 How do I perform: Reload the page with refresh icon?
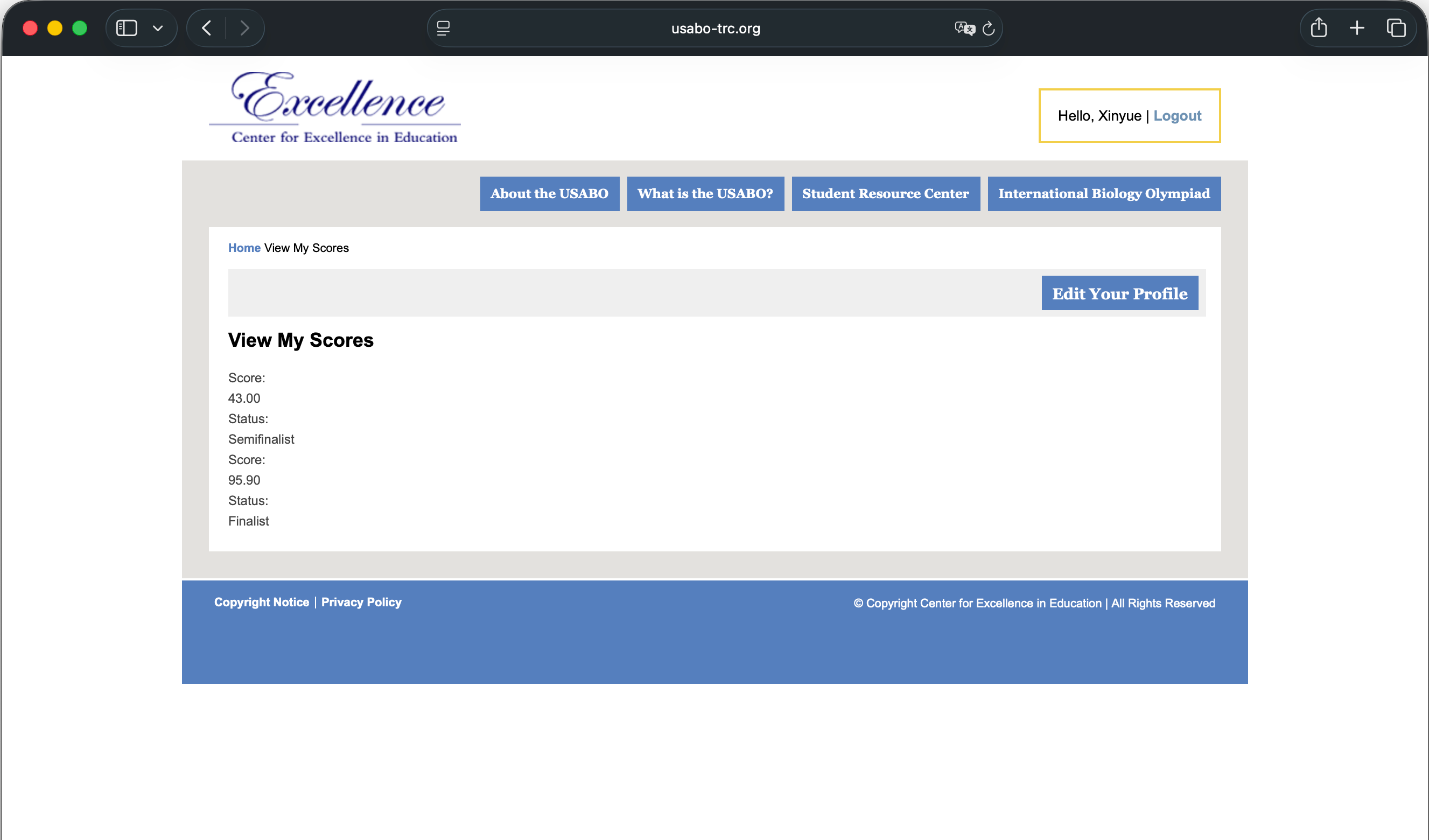tap(989, 29)
